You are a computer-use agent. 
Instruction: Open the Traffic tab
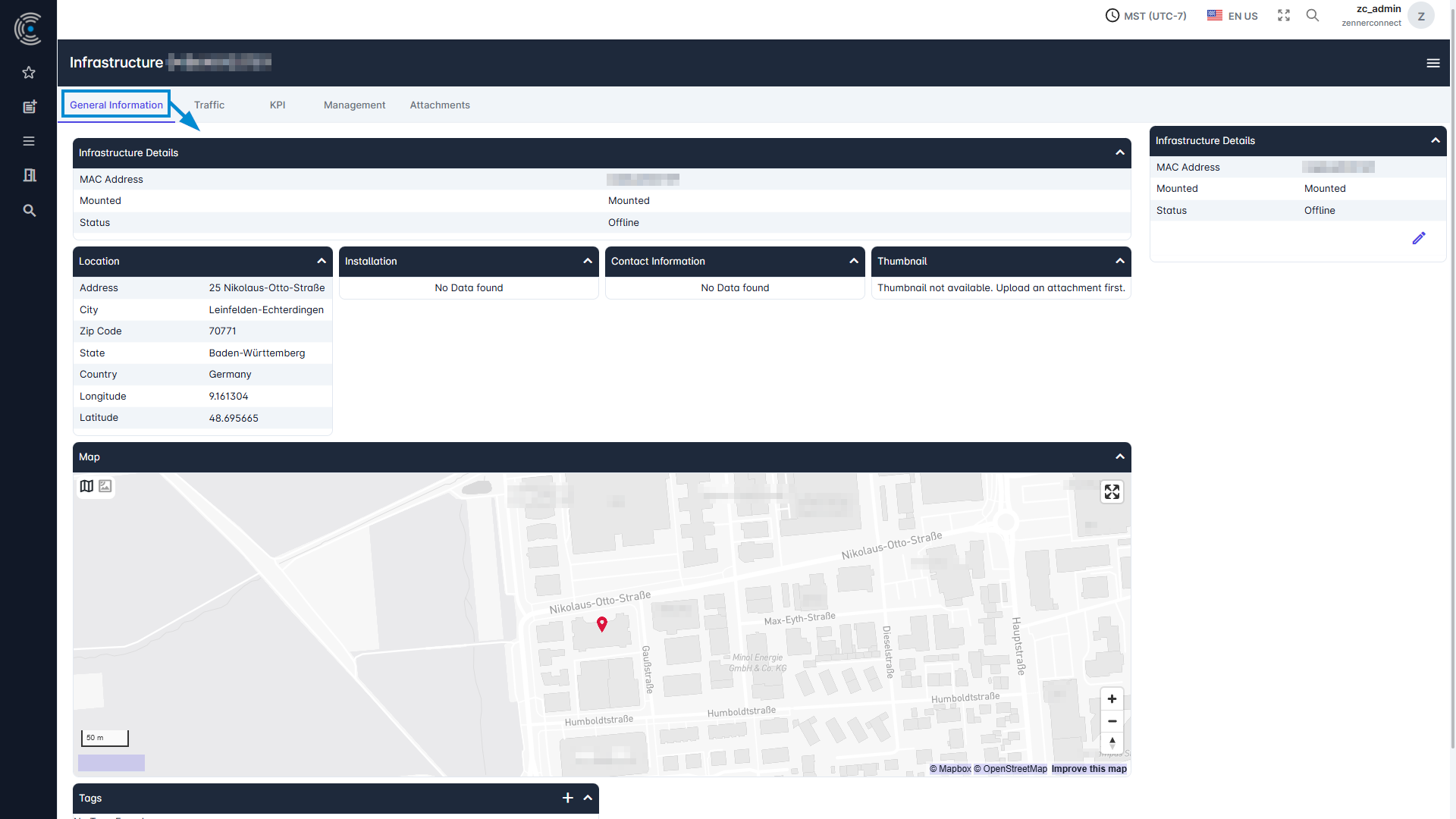click(209, 105)
